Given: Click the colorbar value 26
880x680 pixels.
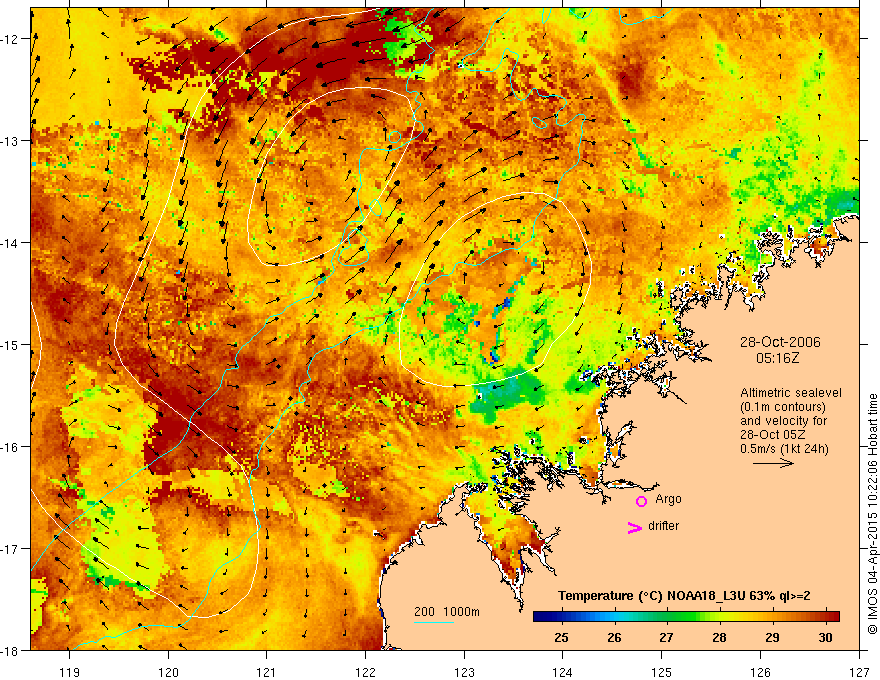Looking at the screenshot, I should tap(614, 637).
